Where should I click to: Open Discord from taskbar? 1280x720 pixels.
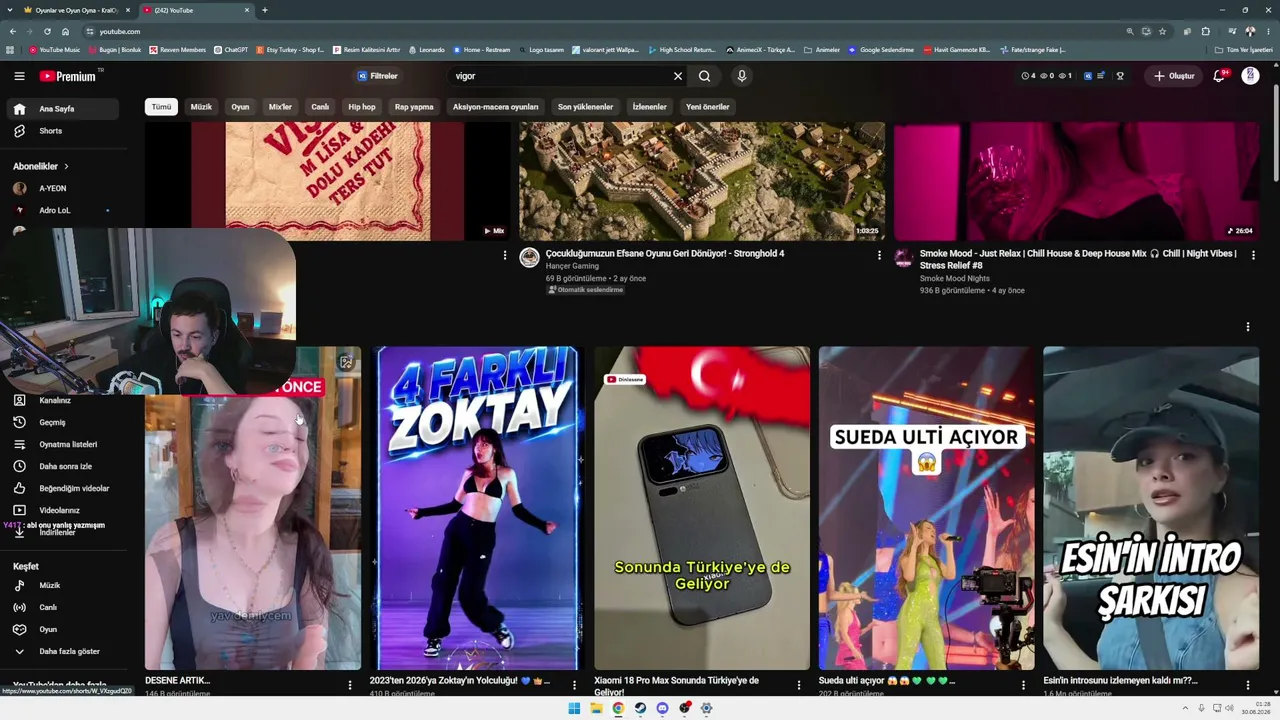click(662, 708)
